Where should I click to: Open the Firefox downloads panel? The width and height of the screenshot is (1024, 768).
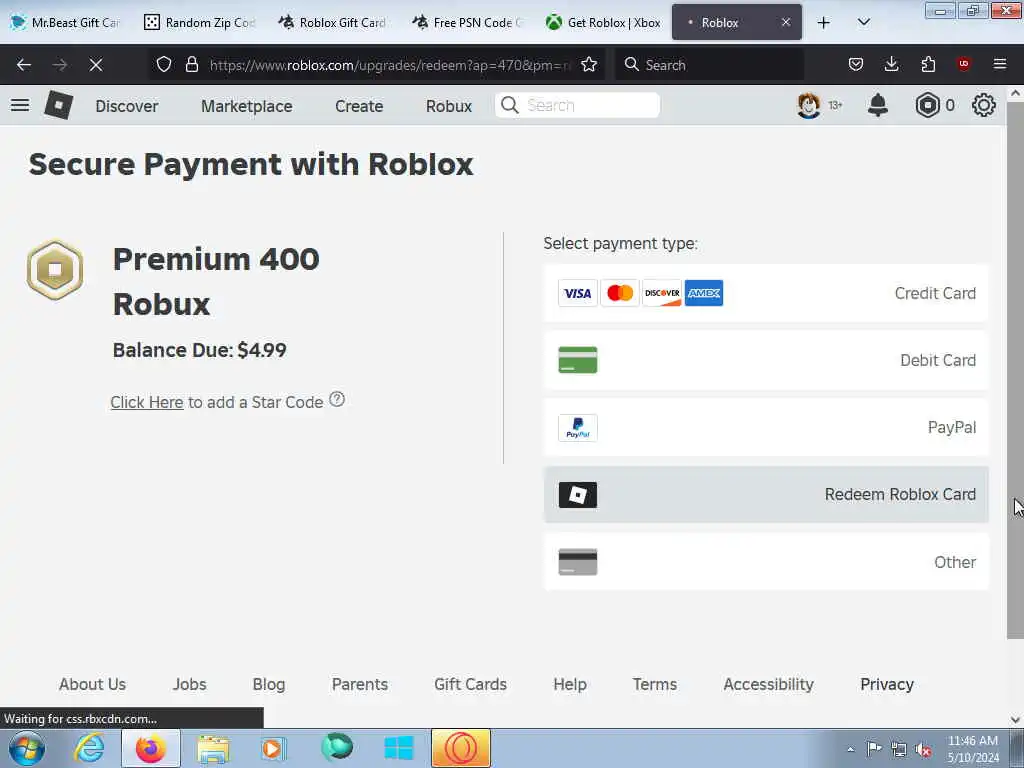point(891,64)
